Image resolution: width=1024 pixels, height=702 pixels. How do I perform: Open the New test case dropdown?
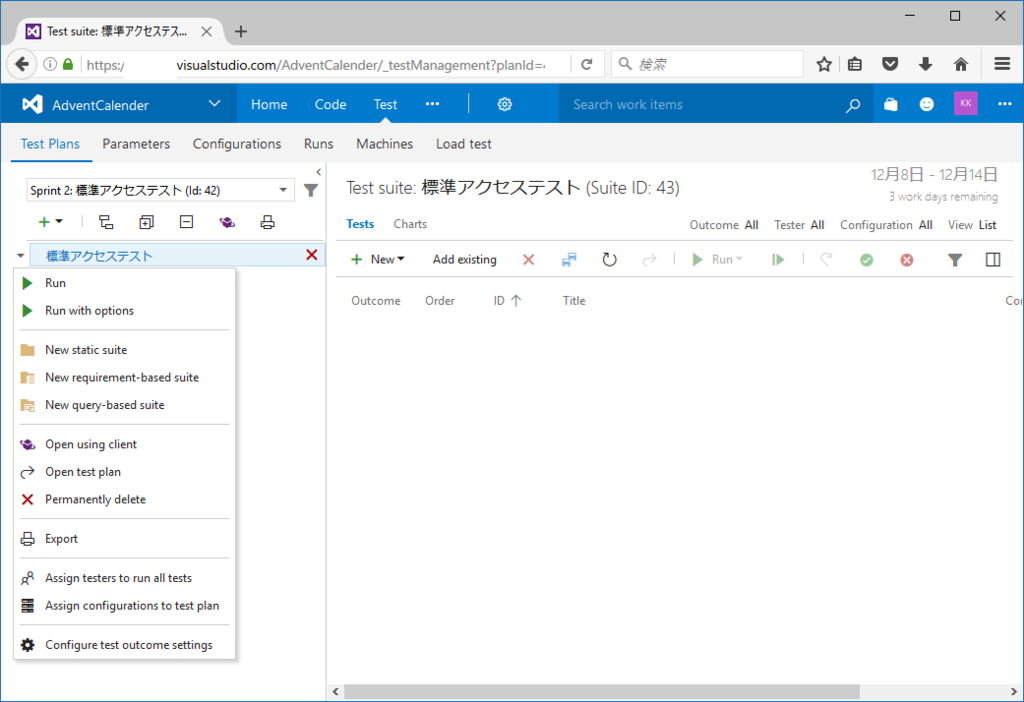pyautogui.click(x=378, y=259)
